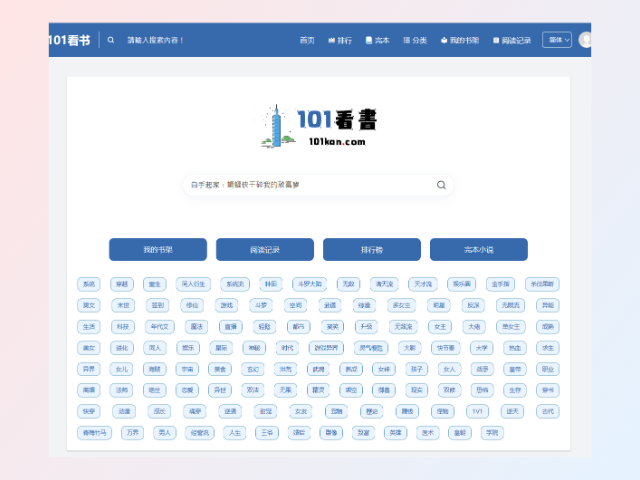Viewport: 640px width, 480px height.
Task: Select the 美食 tag
Action: tap(220, 369)
